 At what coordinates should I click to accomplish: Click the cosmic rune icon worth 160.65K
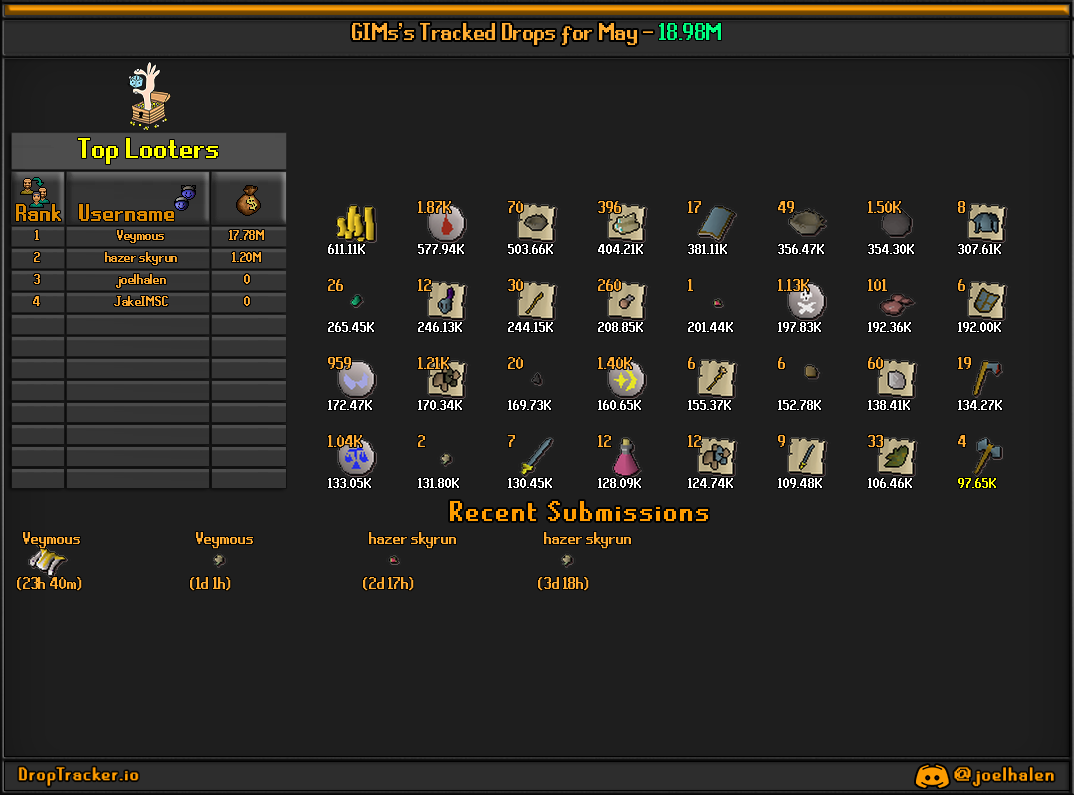[x=625, y=379]
